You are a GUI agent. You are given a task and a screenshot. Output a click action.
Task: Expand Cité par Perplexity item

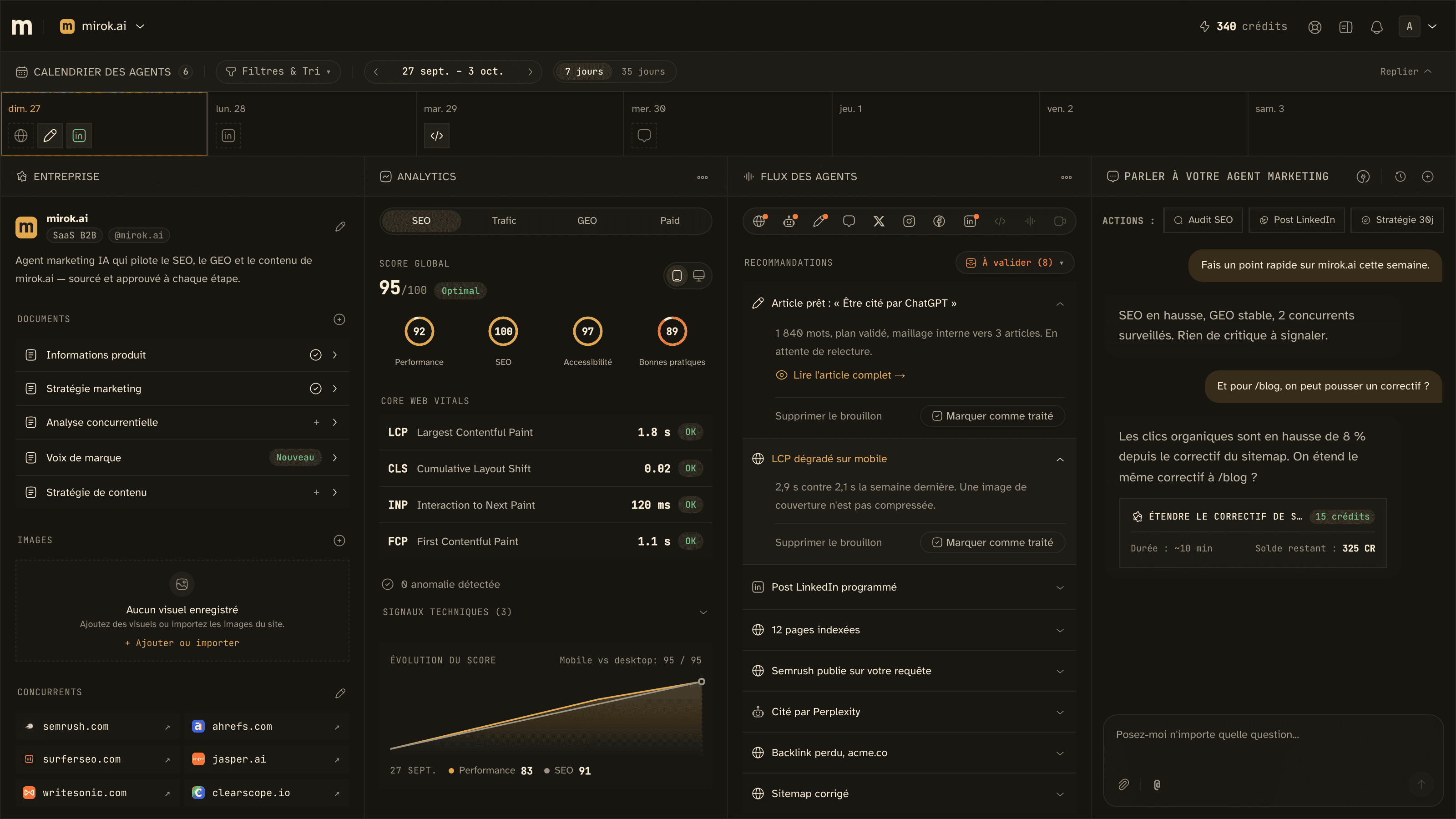pyautogui.click(x=909, y=712)
